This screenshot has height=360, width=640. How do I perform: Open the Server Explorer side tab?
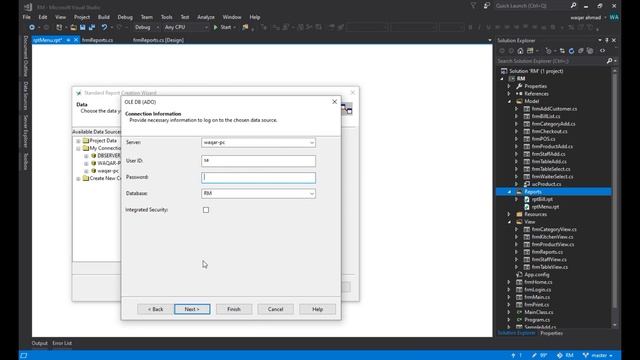26,131
